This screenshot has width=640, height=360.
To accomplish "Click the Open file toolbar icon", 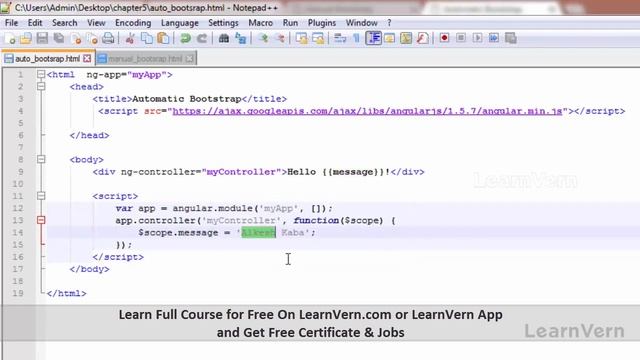I will 26,38.
